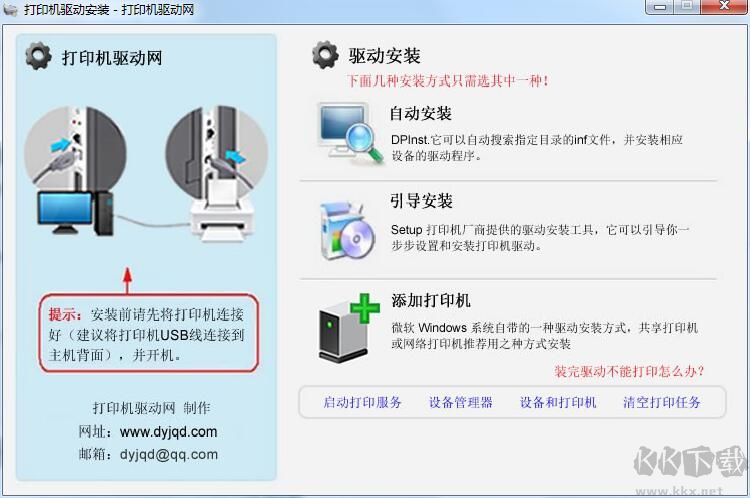Click the dyjqd@qq.com email address
Screen dimensions: 750x498
click(x=169, y=454)
